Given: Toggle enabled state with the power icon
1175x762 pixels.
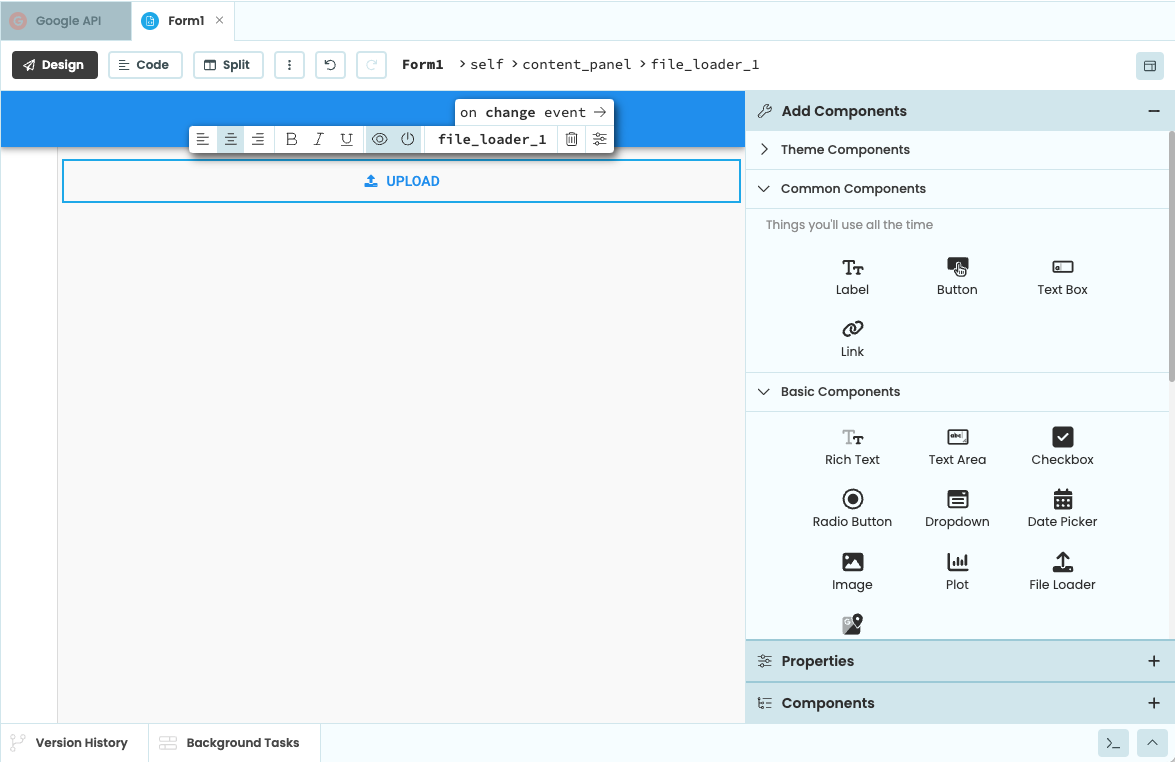Looking at the screenshot, I should [x=405, y=139].
